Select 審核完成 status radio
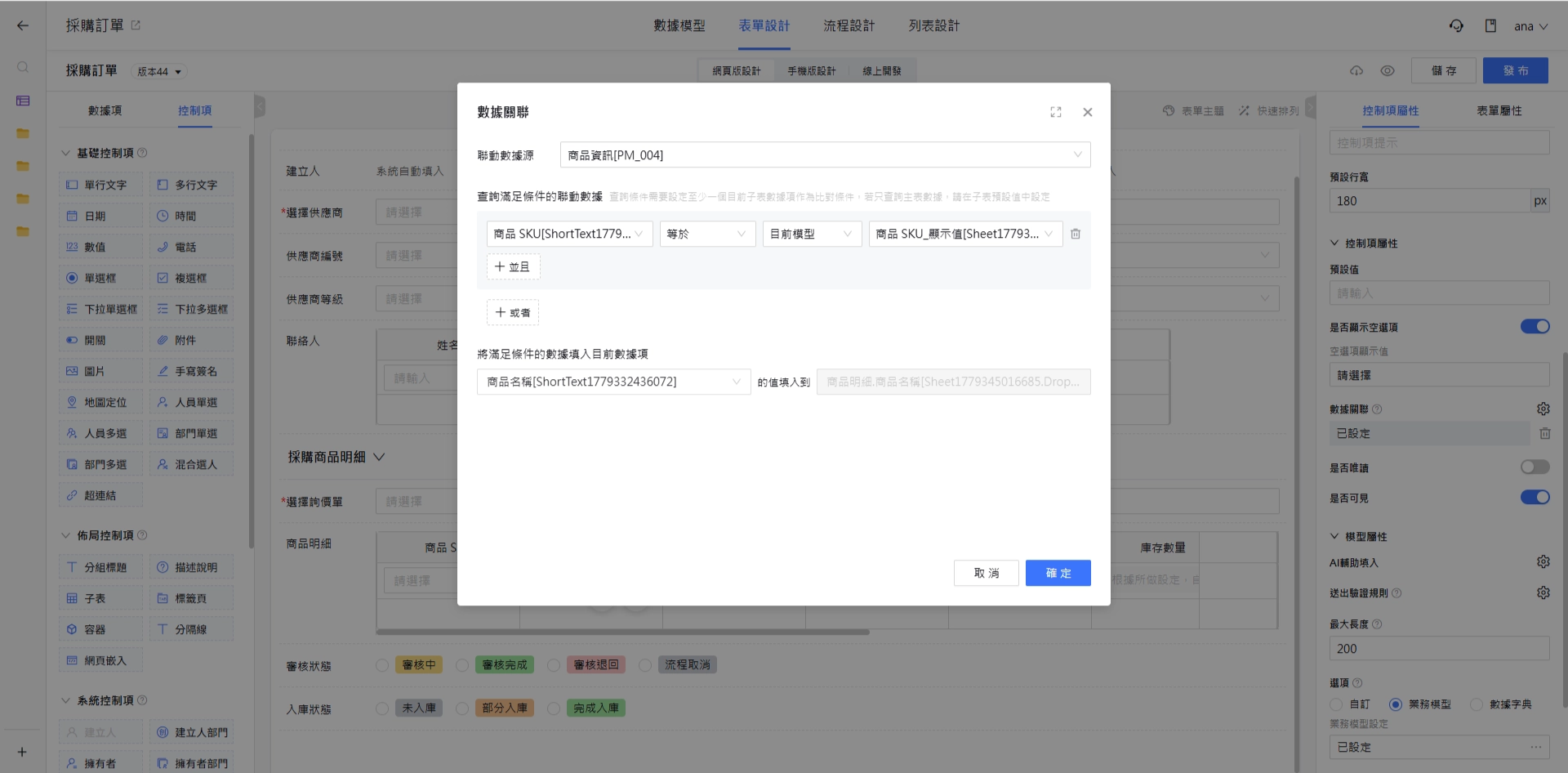The image size is (1568, 773). [462, 665]
